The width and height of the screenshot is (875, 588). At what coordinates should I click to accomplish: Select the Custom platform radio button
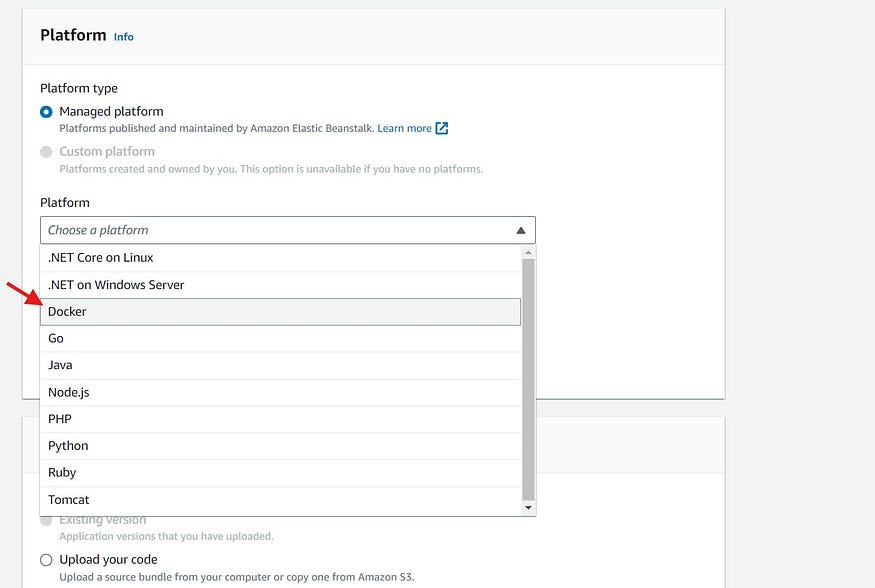click(x=46, y=152)
